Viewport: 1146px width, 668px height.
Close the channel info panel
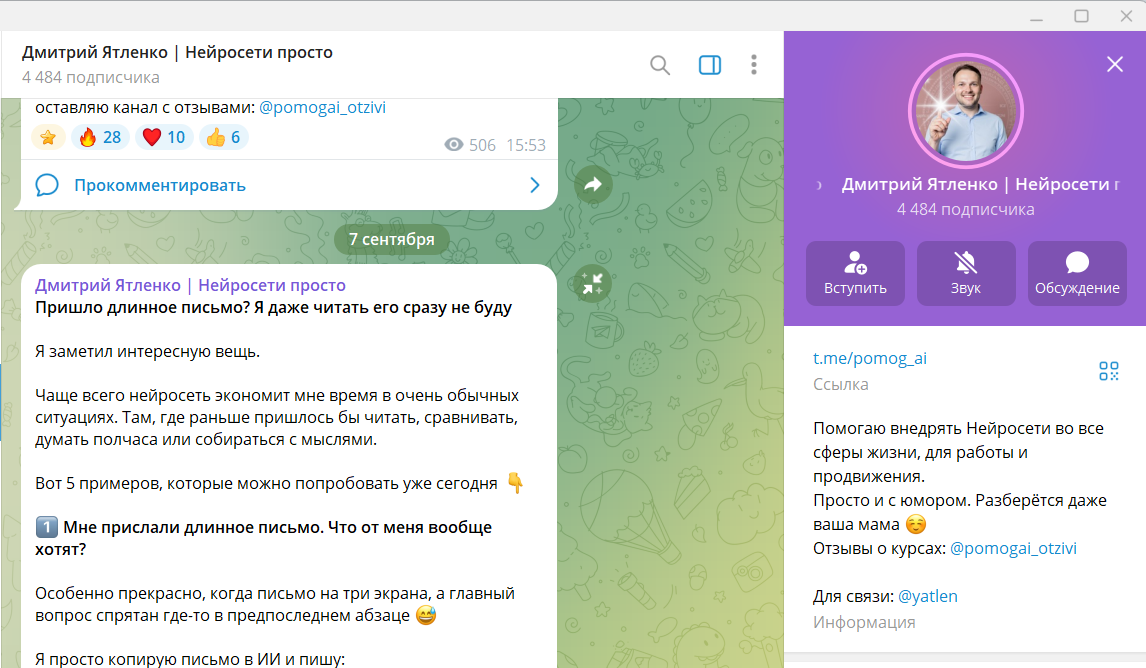coord(1115,64)
